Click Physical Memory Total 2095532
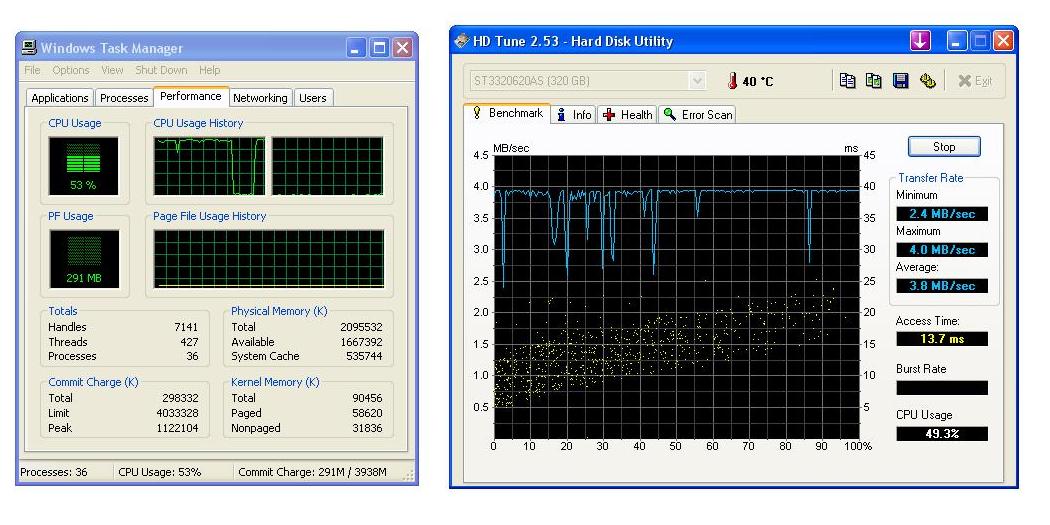This screenshot has width=1050, height=525. (x=362, y=327)
